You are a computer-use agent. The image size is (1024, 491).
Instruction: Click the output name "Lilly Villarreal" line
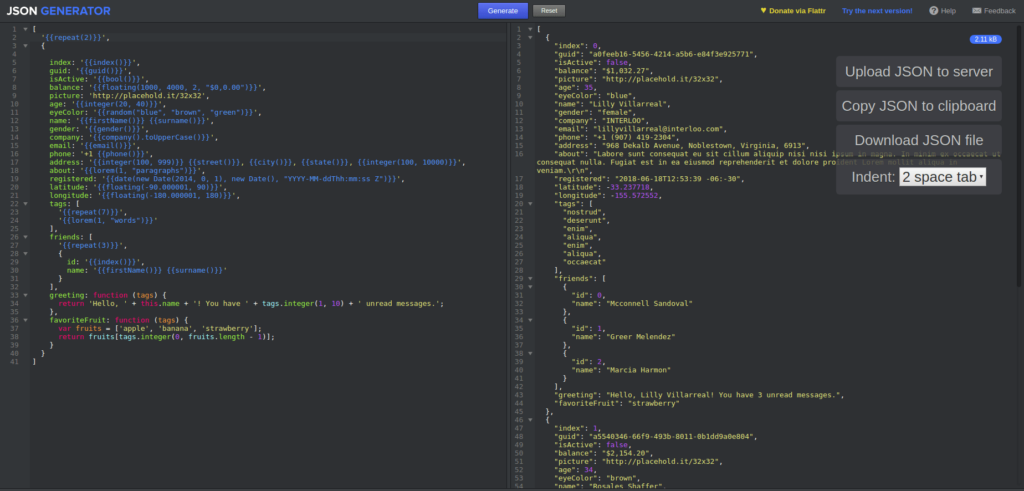tap(613, 104)
